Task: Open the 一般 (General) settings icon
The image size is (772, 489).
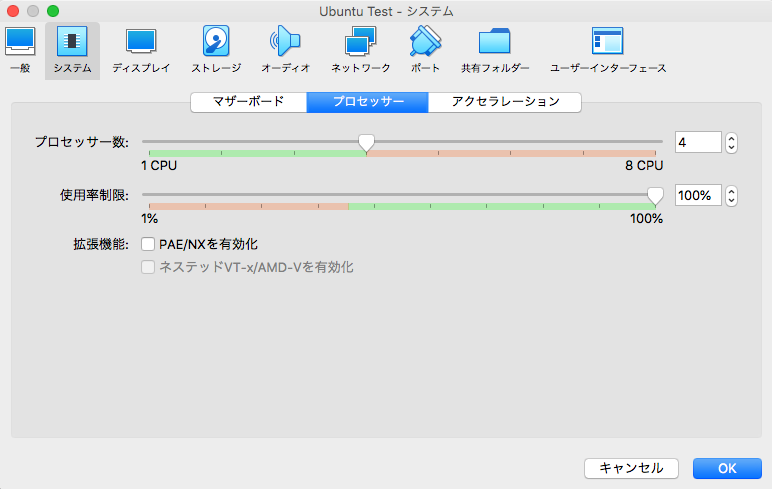Action: 20,50
